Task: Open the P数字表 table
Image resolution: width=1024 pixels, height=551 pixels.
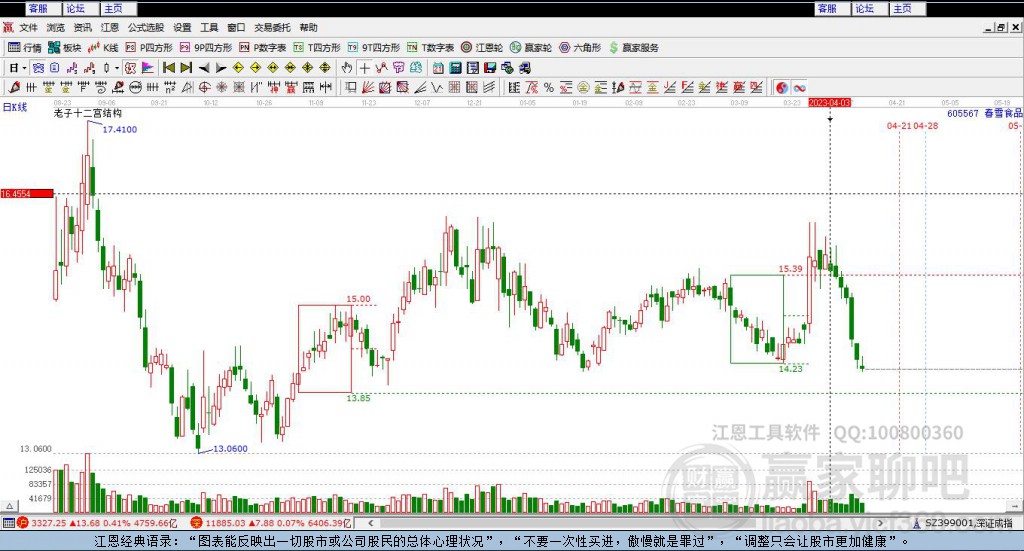Action: [263, 48]
